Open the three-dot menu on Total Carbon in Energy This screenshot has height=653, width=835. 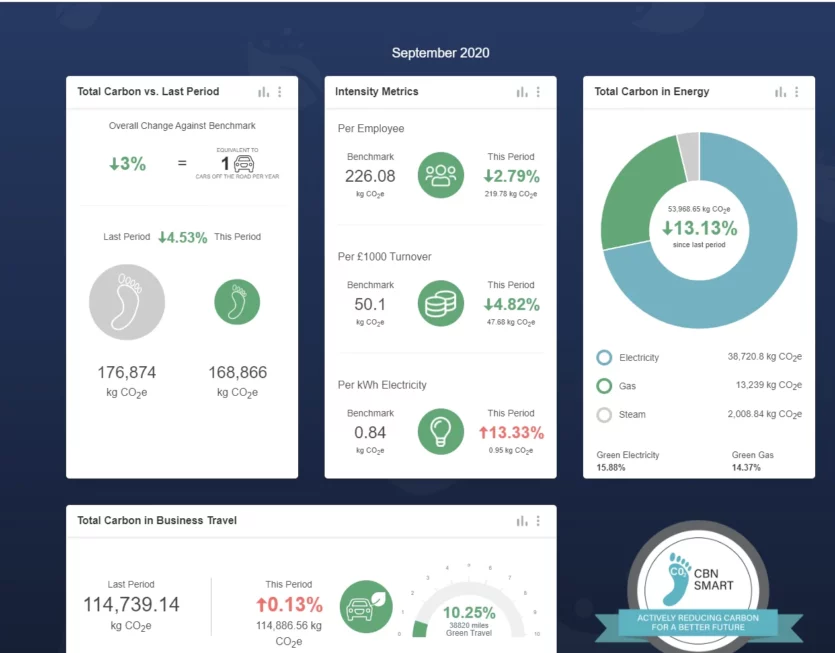(797, 92)
